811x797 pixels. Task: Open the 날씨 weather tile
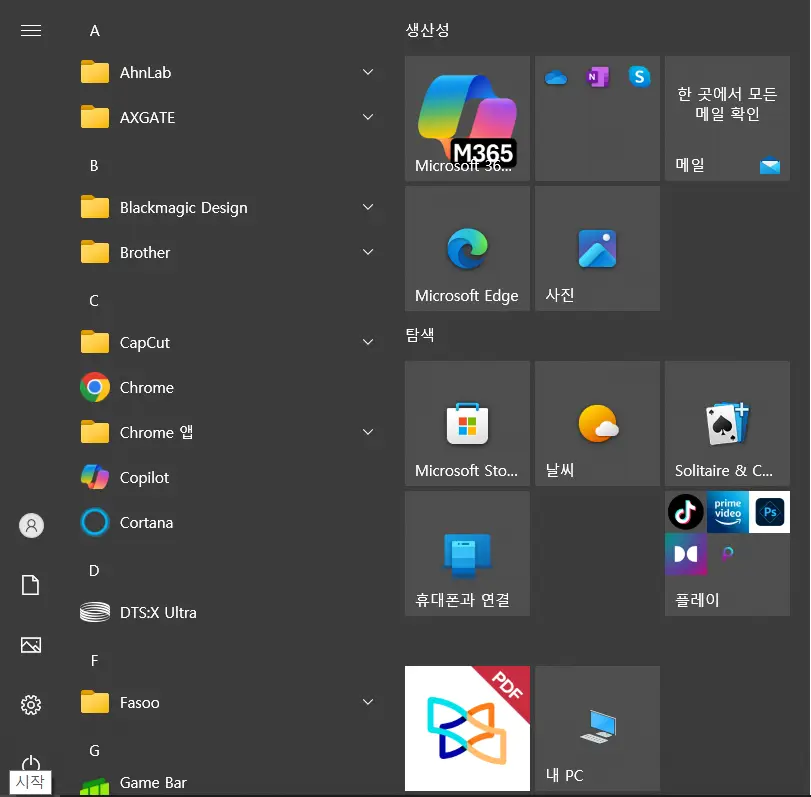pos(597,423)
